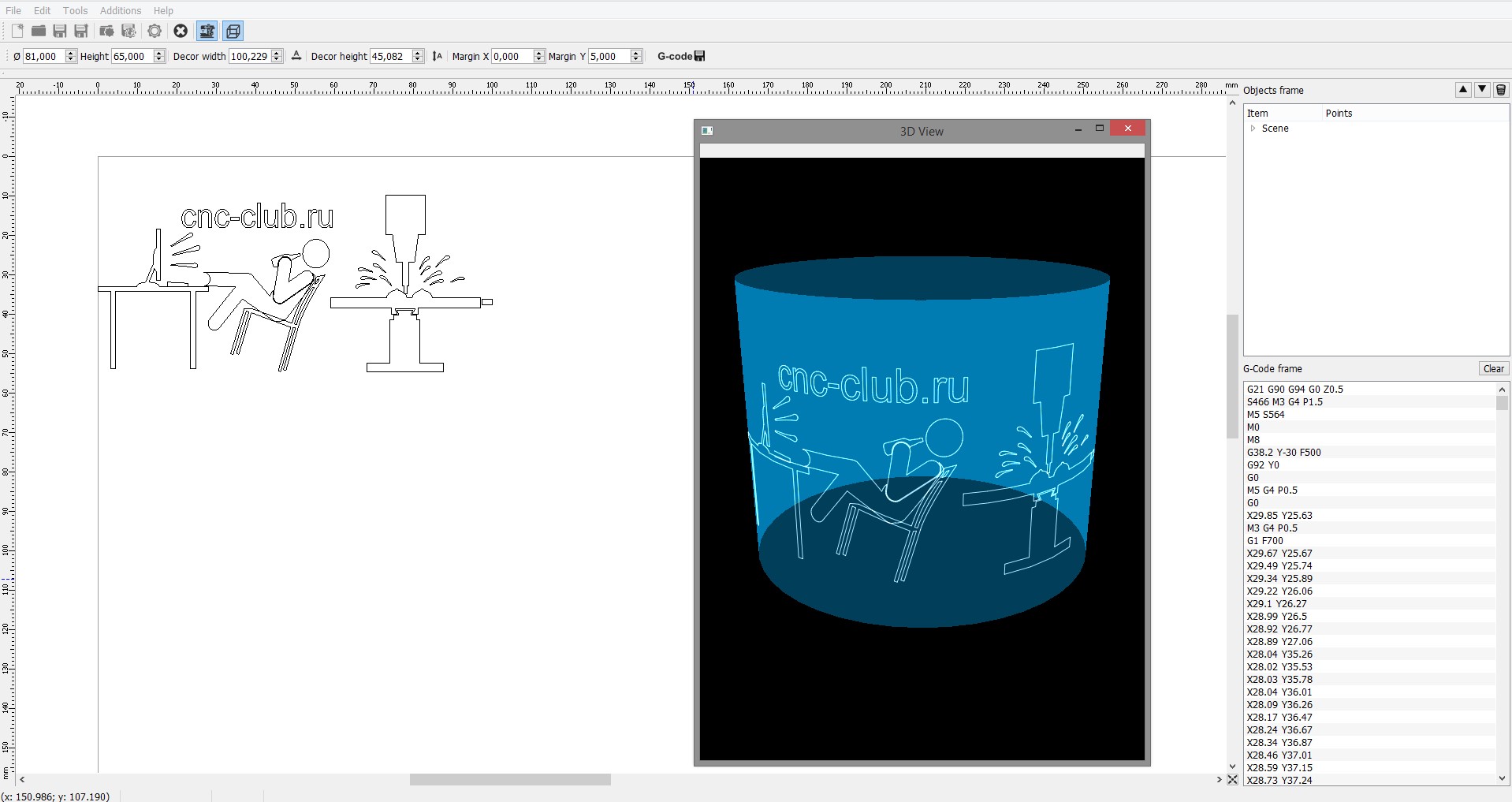Click the G-Code list scrollbar thumb
The height and width of the screenshot is (802, 1512).
coord(1502,403)
